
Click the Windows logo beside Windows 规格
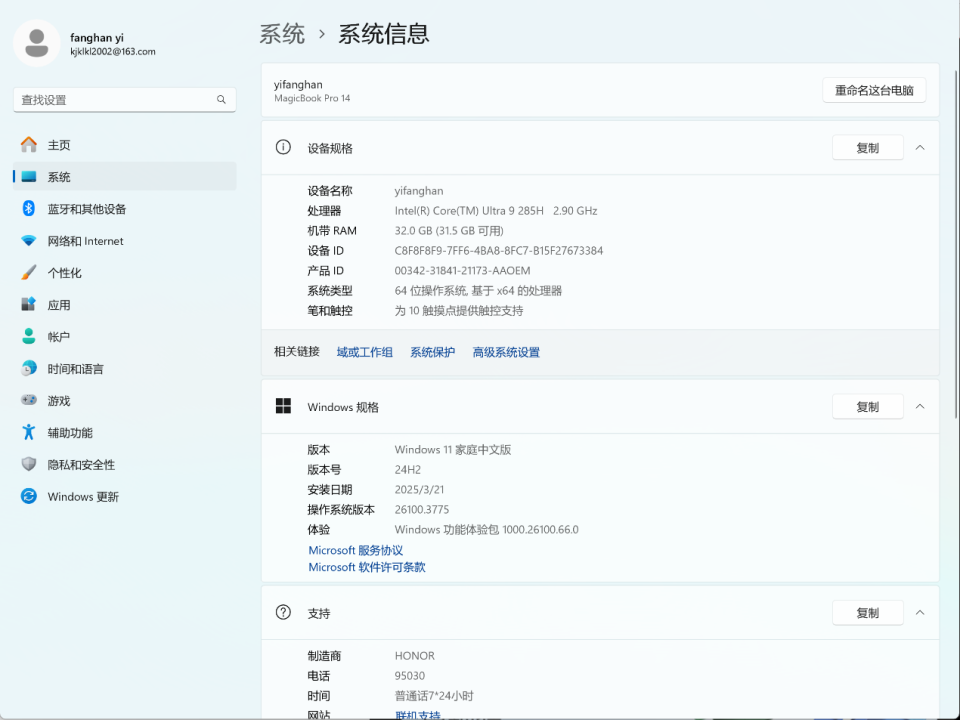283,406
